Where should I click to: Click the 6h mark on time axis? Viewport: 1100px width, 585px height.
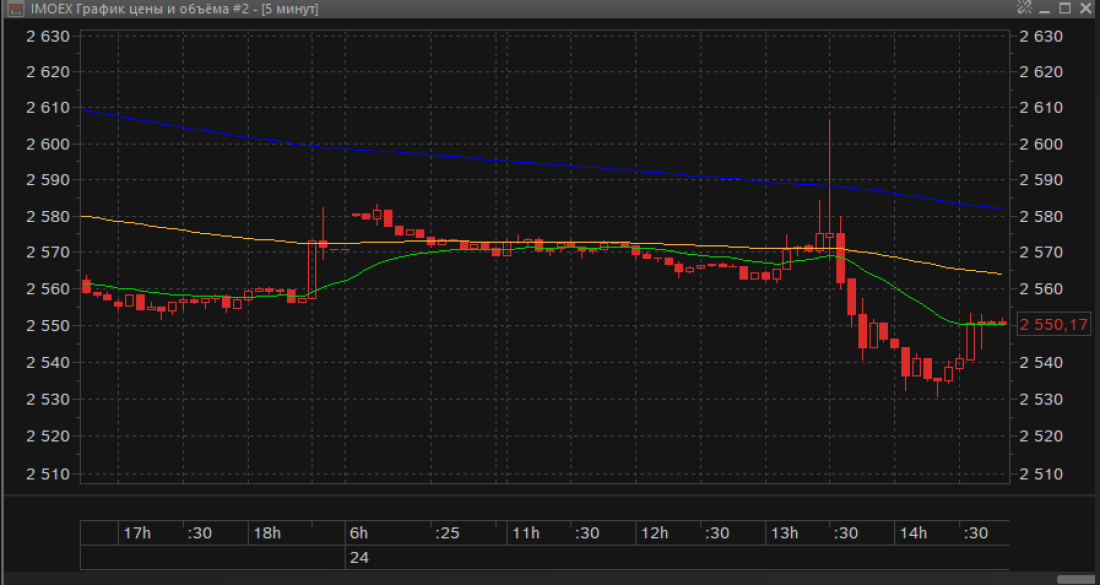pyautogui.click(x=359, y=533)
